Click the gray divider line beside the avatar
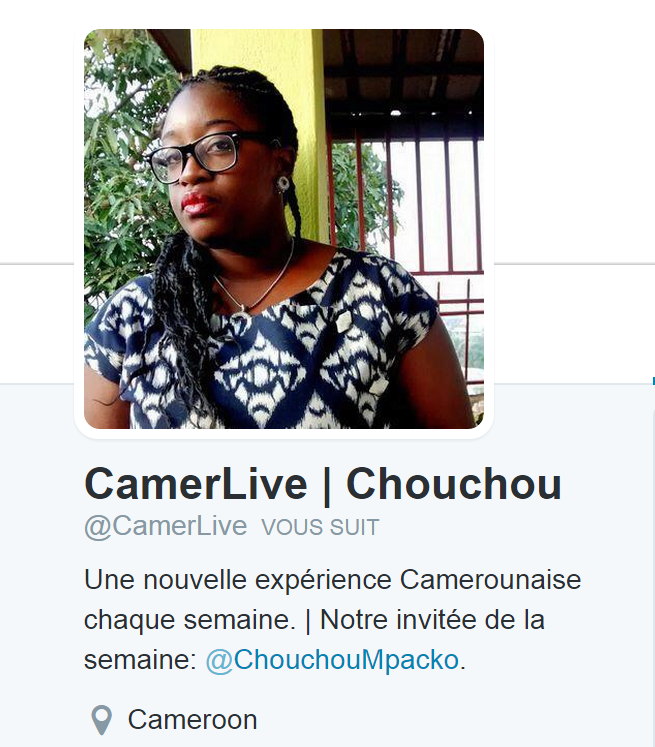The image size is (655, 747). pos(574,263)
